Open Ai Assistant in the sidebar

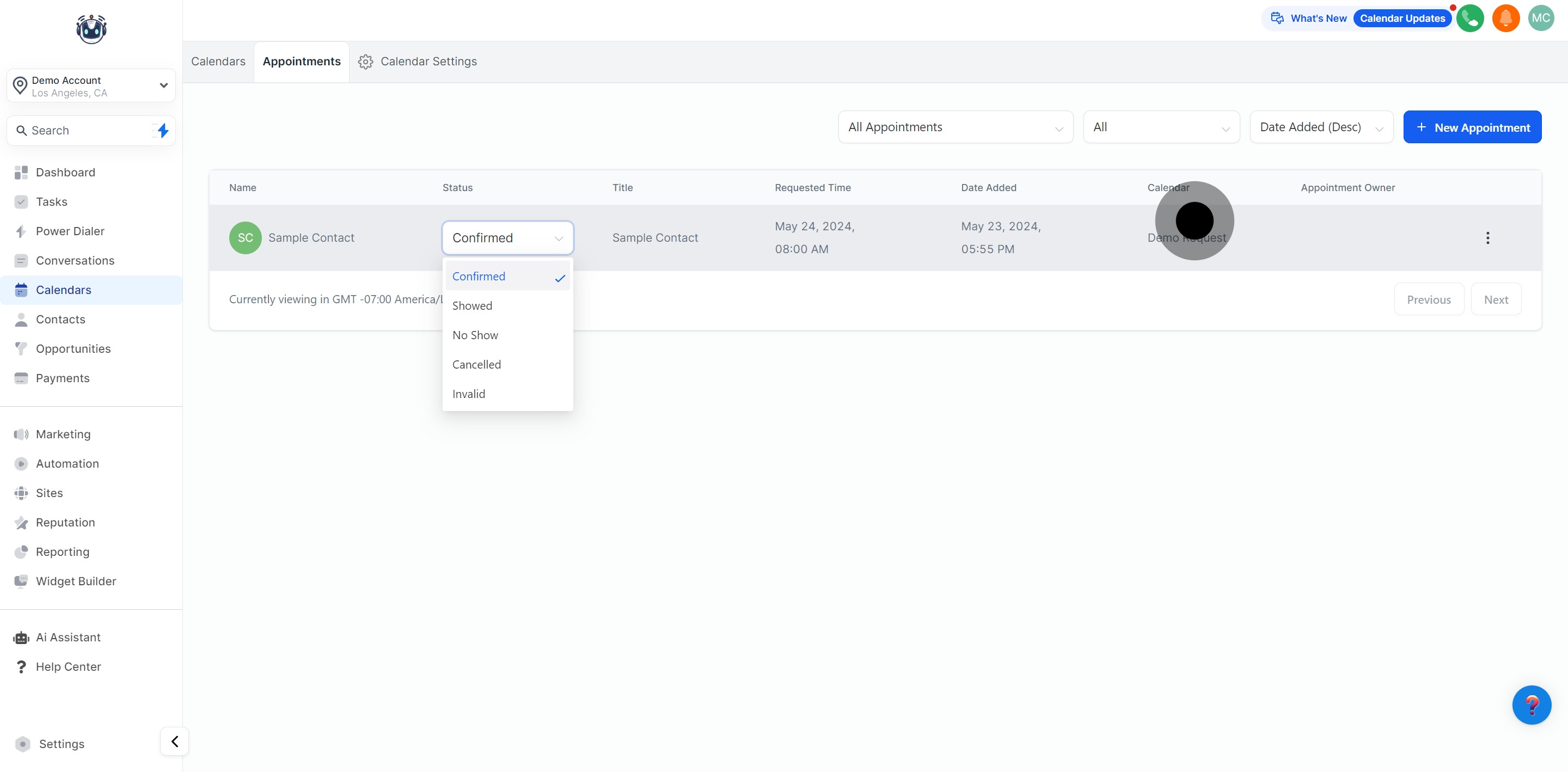[68, 638]
